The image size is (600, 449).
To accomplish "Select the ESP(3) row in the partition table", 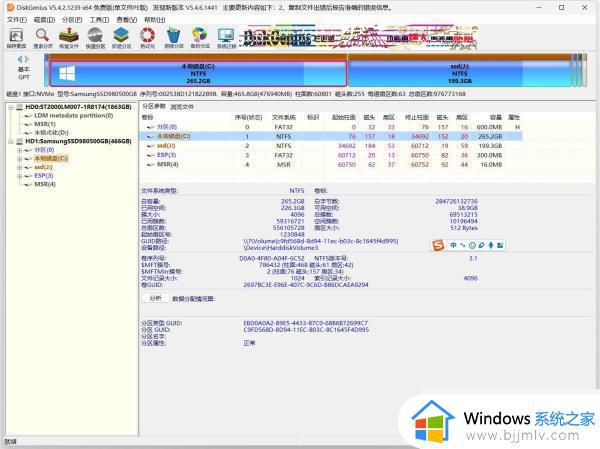I will coord(331,155).
